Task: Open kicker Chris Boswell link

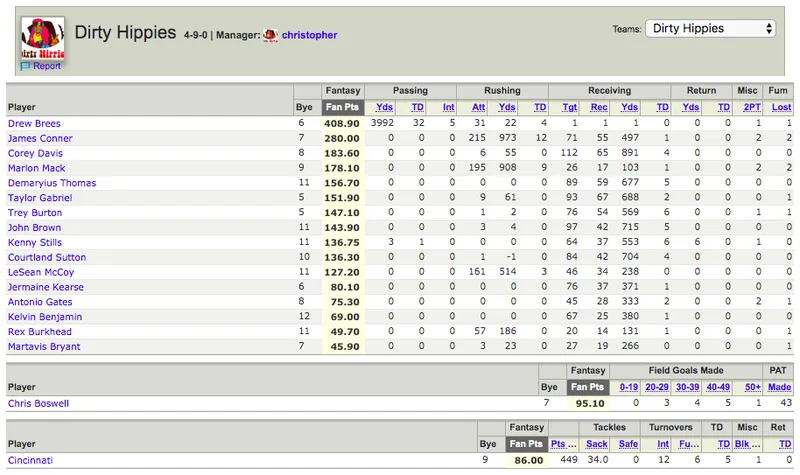Action: click(x=38, y=404)
